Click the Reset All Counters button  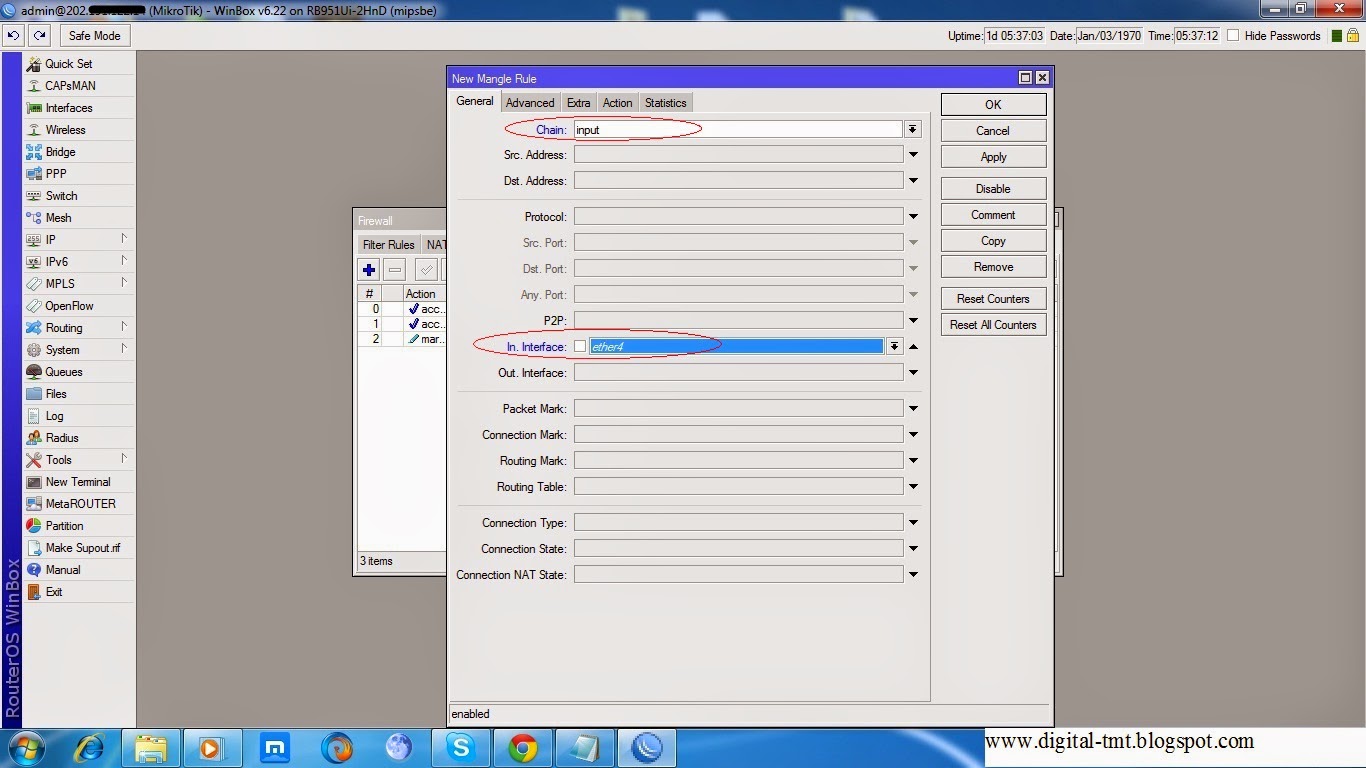(x=993, y=325)
